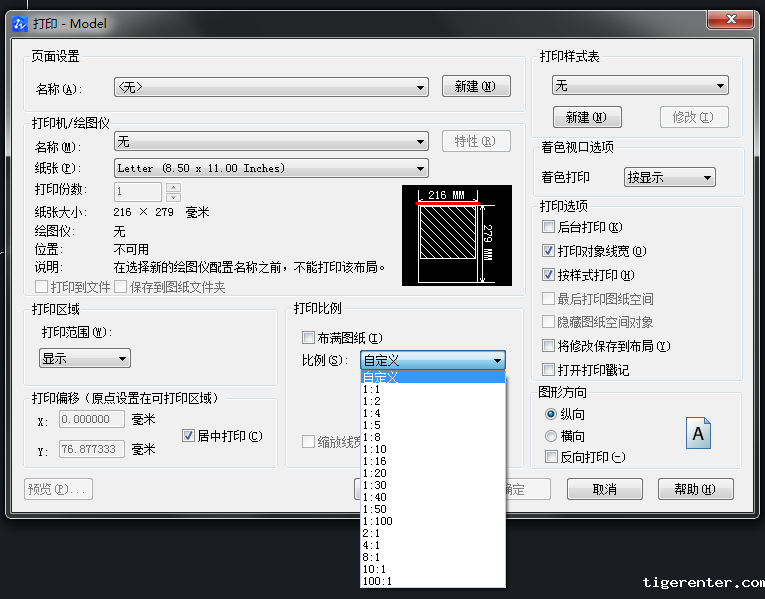Open the 纸张 paper size dropdown
The width and height of the screenshot is (765, 599).
(271, 168)
